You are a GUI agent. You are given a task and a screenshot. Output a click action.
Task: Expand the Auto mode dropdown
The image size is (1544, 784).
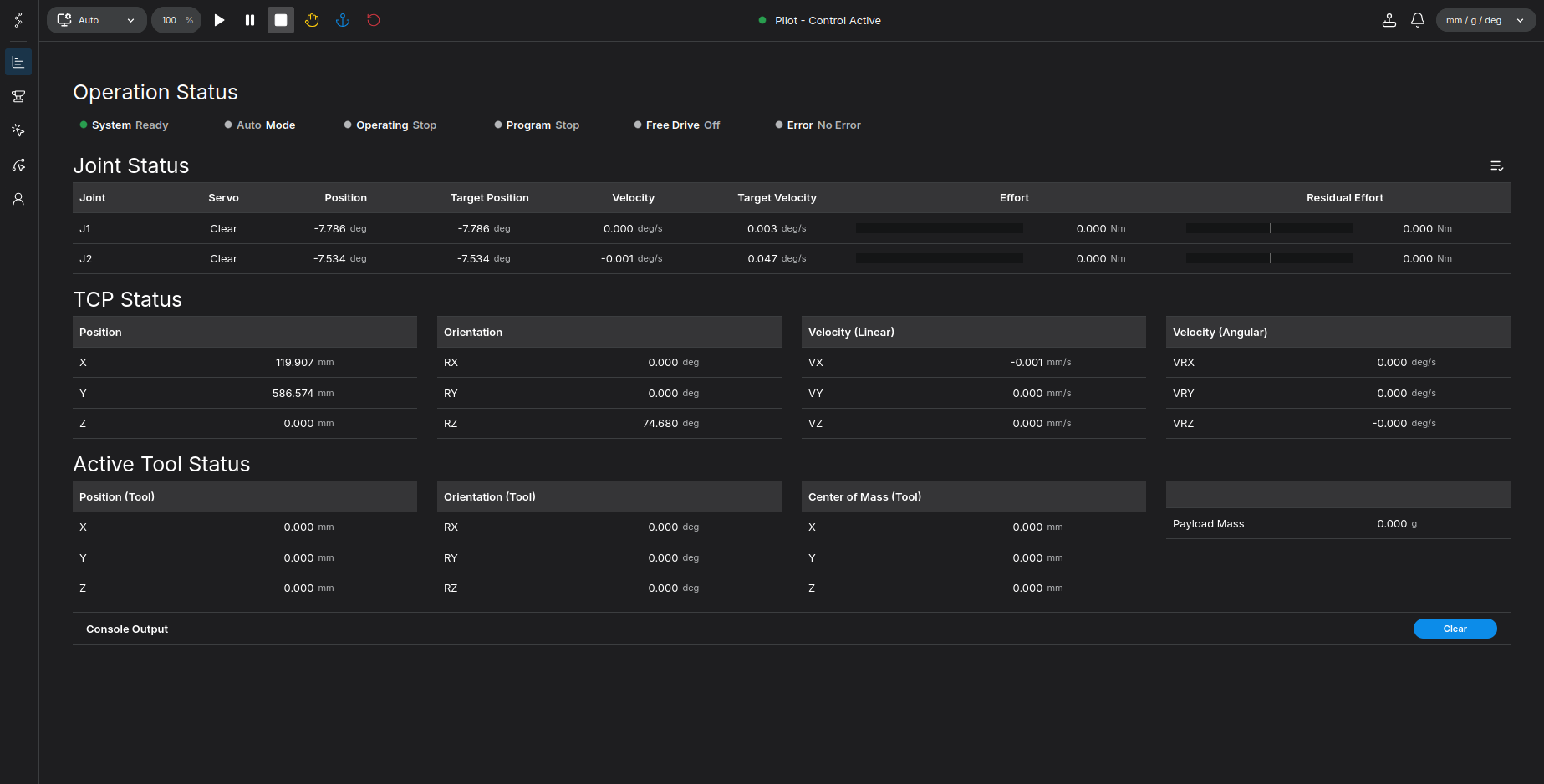pyautogui.click(x=97, y=20)
